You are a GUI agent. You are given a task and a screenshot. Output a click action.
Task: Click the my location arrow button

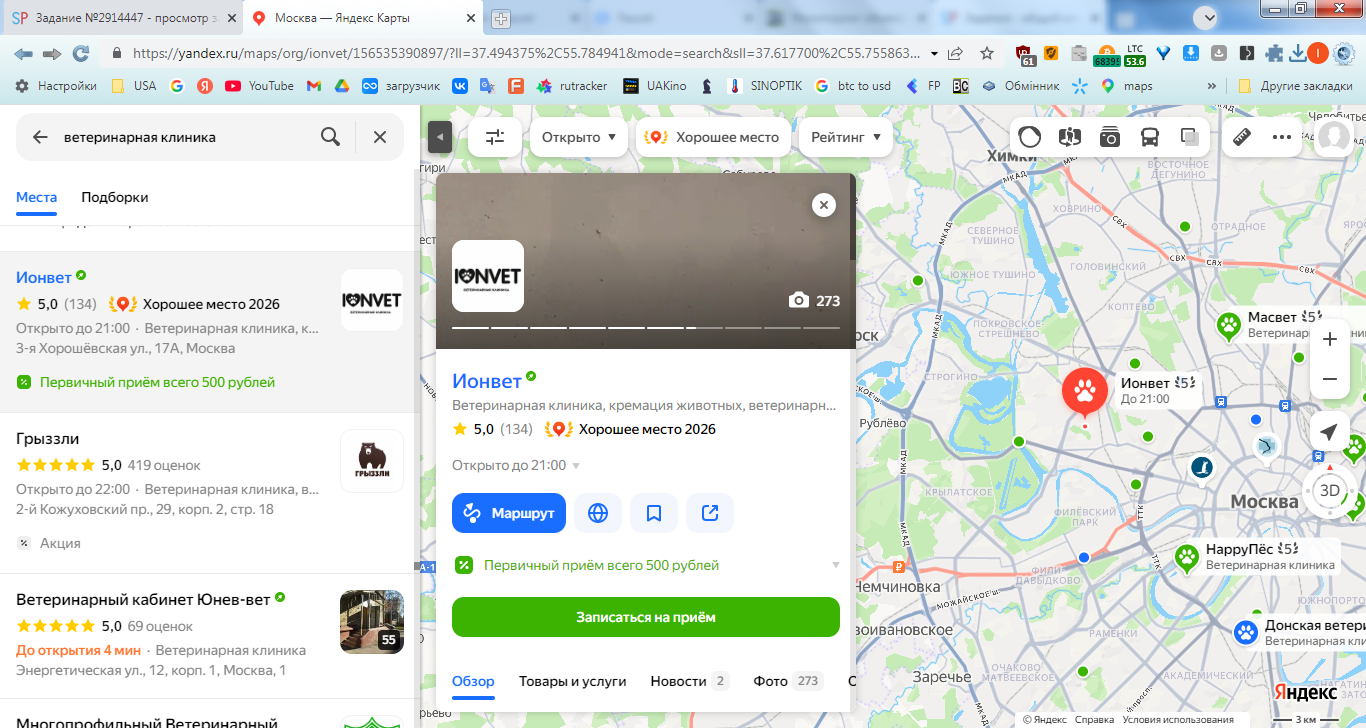(1329, 431)
